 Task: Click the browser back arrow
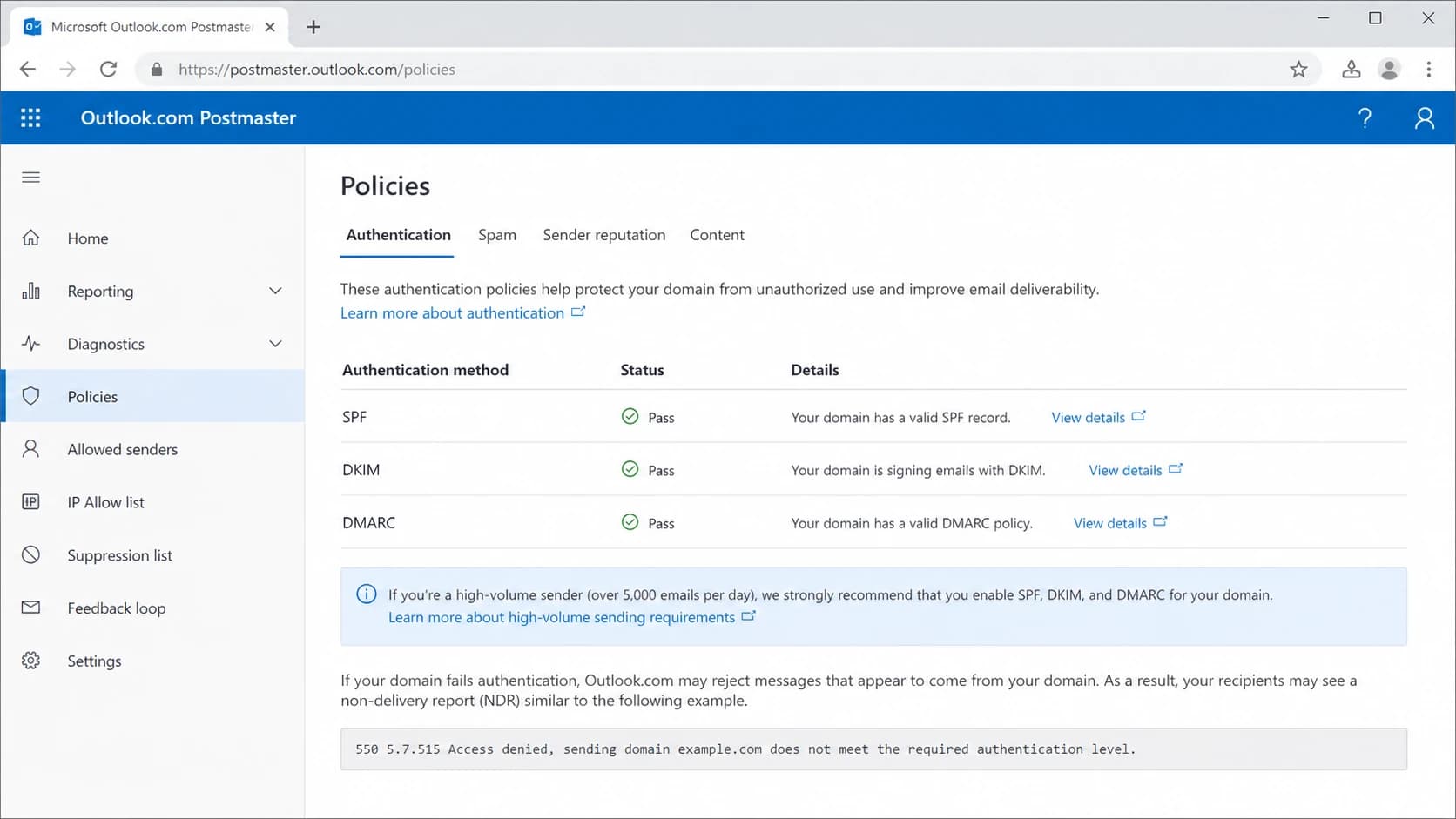click(x=28, y=70)
